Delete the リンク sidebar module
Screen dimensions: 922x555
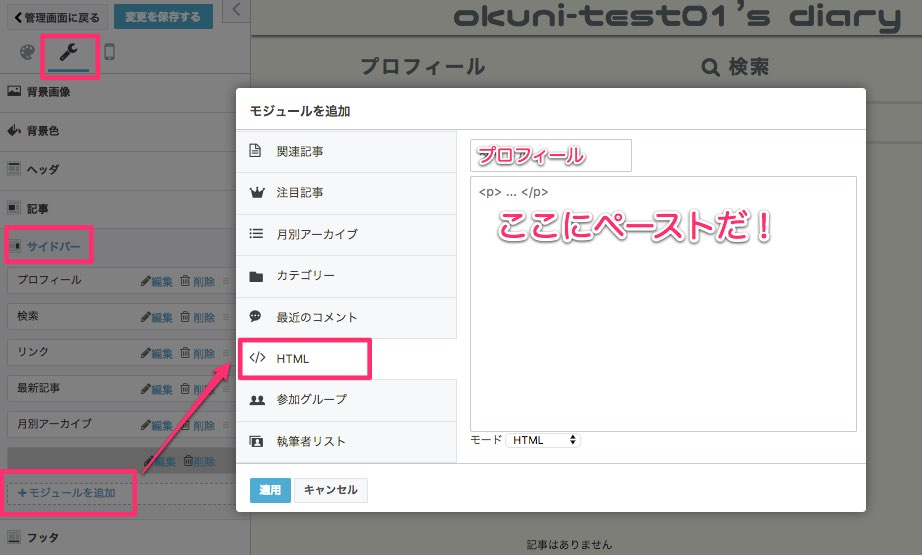pos(198,353)
